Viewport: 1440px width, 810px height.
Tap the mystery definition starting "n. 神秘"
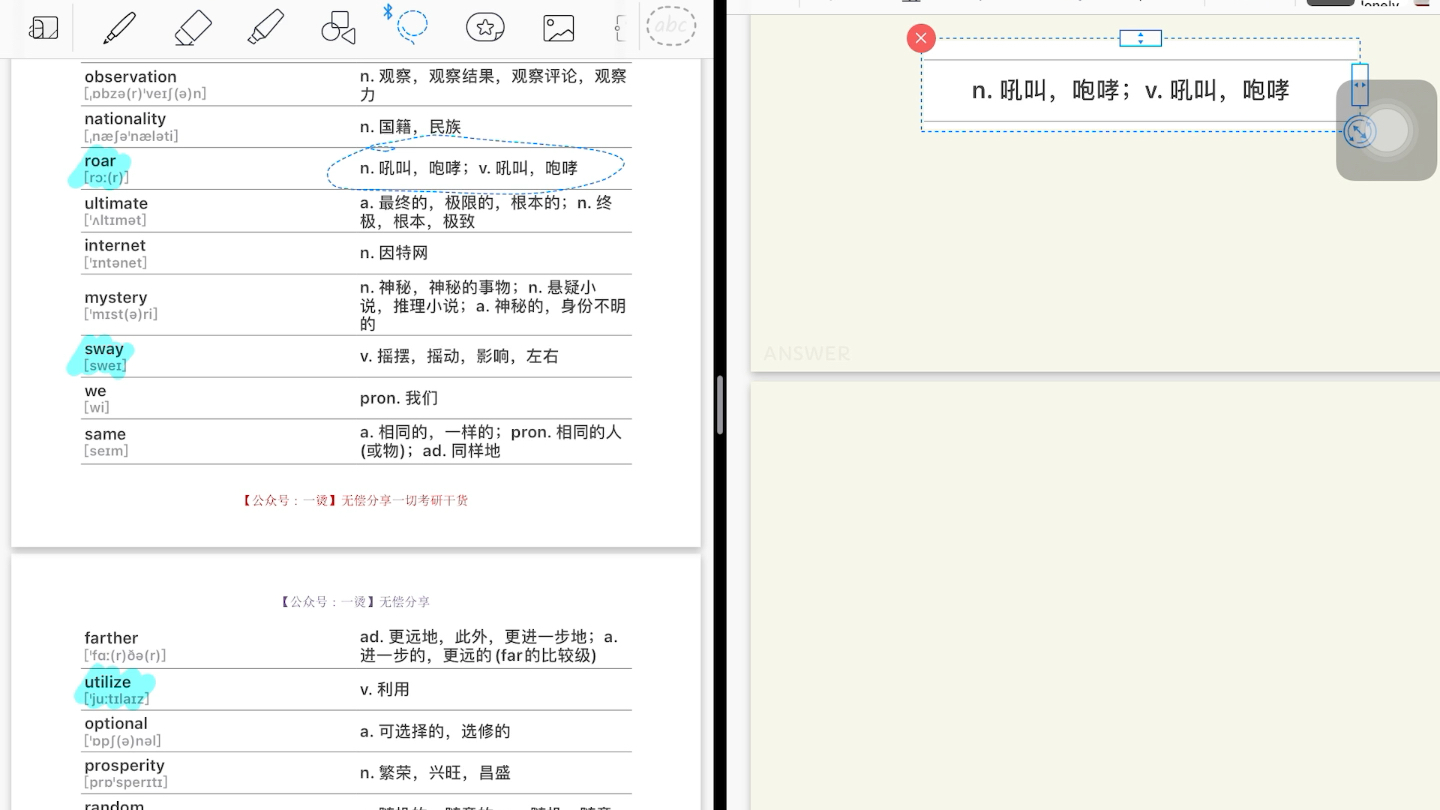(x=493, y=305)
